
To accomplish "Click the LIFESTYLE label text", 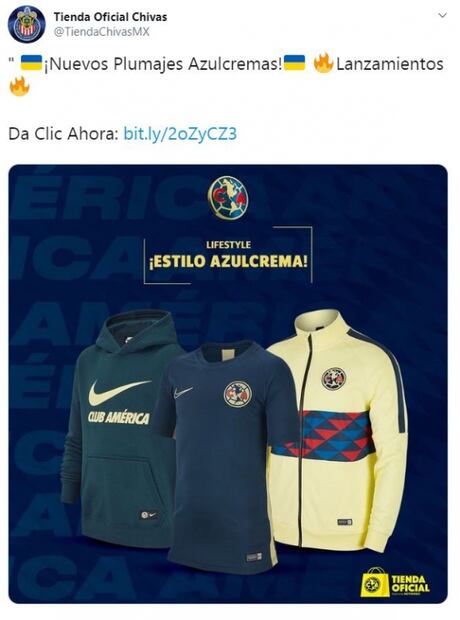I will pyautogui.click(x=228, y=245).
